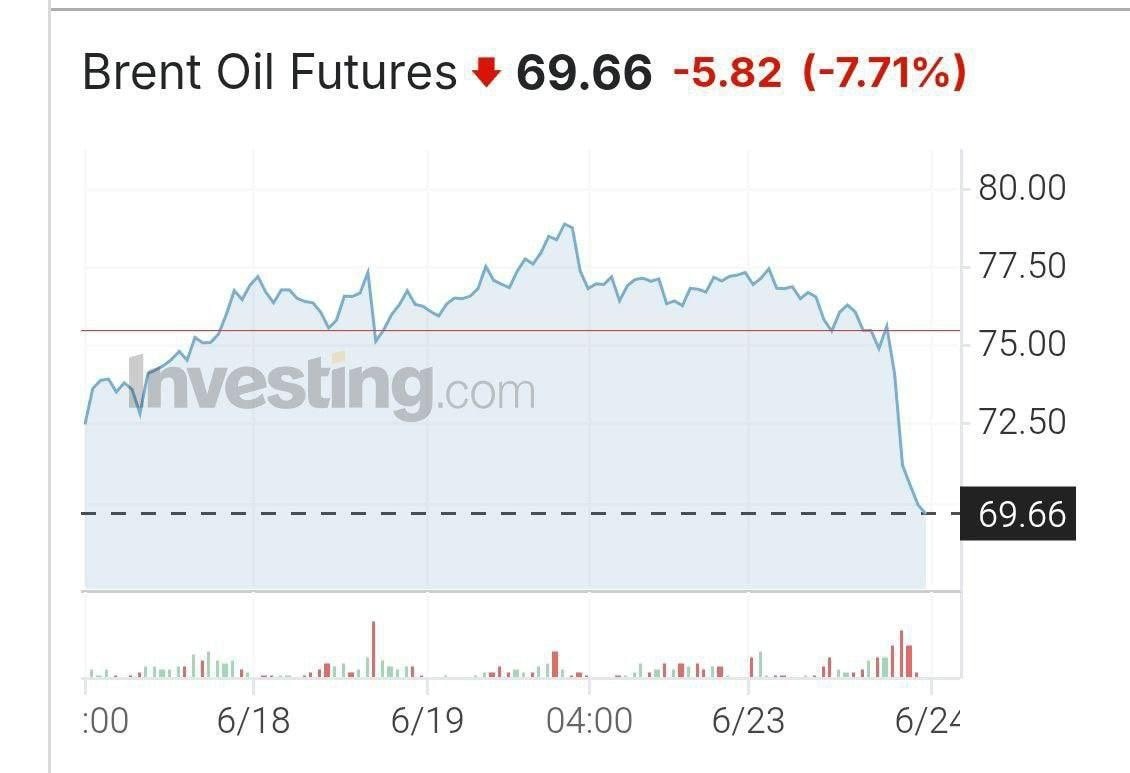This screenshot has height=773, width=1130.
Task: Click the -5.82 price change value
Action: tap(726, 72)
